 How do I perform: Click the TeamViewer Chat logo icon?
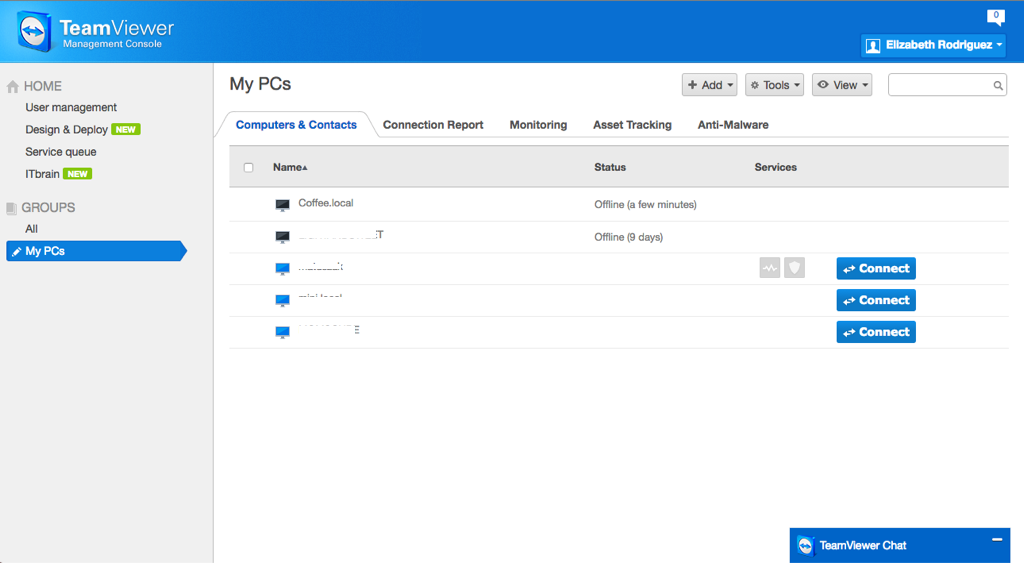(806, 545)
